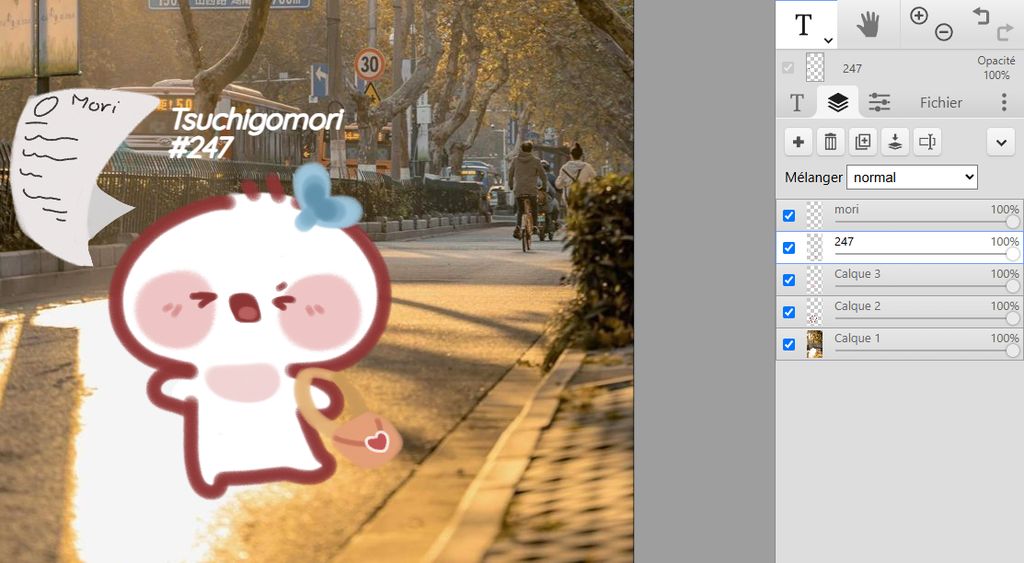Open the Adjustments sliders tab
The width and height of the screenshot is (1024, 563).
tap(879, 103)
